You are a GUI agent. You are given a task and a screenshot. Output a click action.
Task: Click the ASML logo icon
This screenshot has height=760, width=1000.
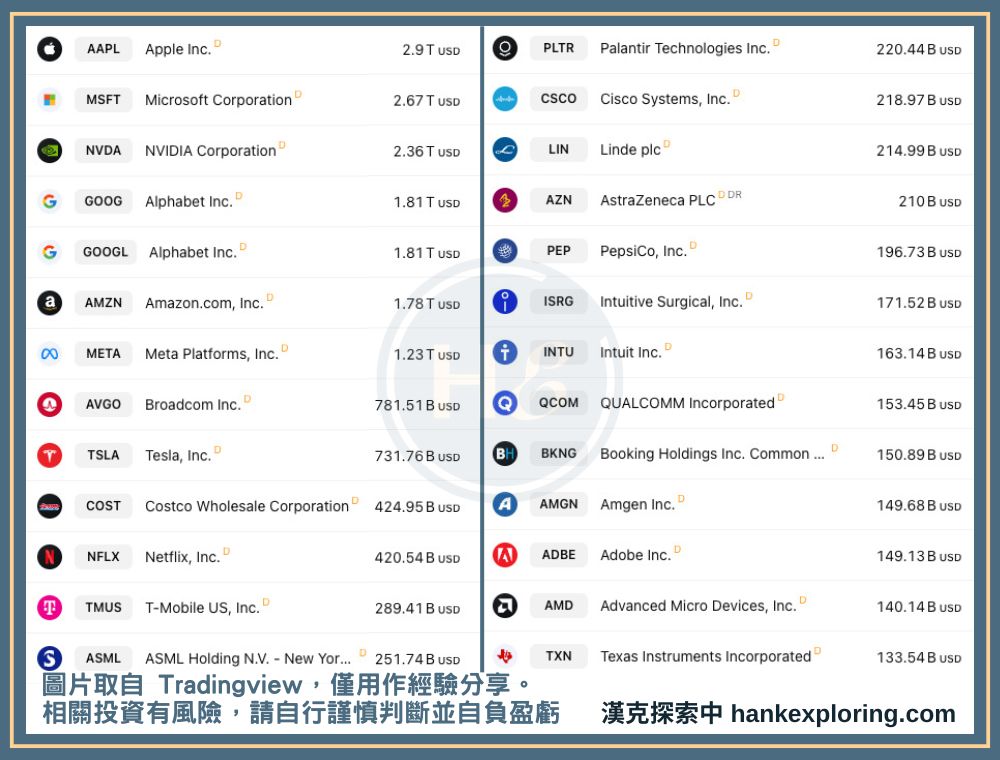[x=50, y=658]
